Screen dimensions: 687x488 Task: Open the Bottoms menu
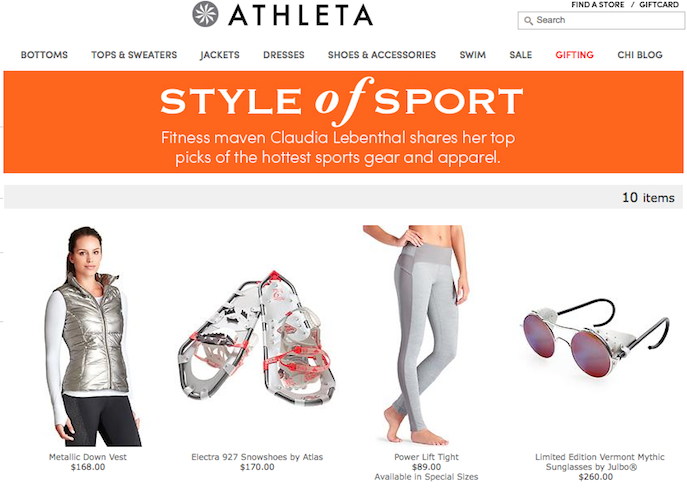[x=44, y=55]
